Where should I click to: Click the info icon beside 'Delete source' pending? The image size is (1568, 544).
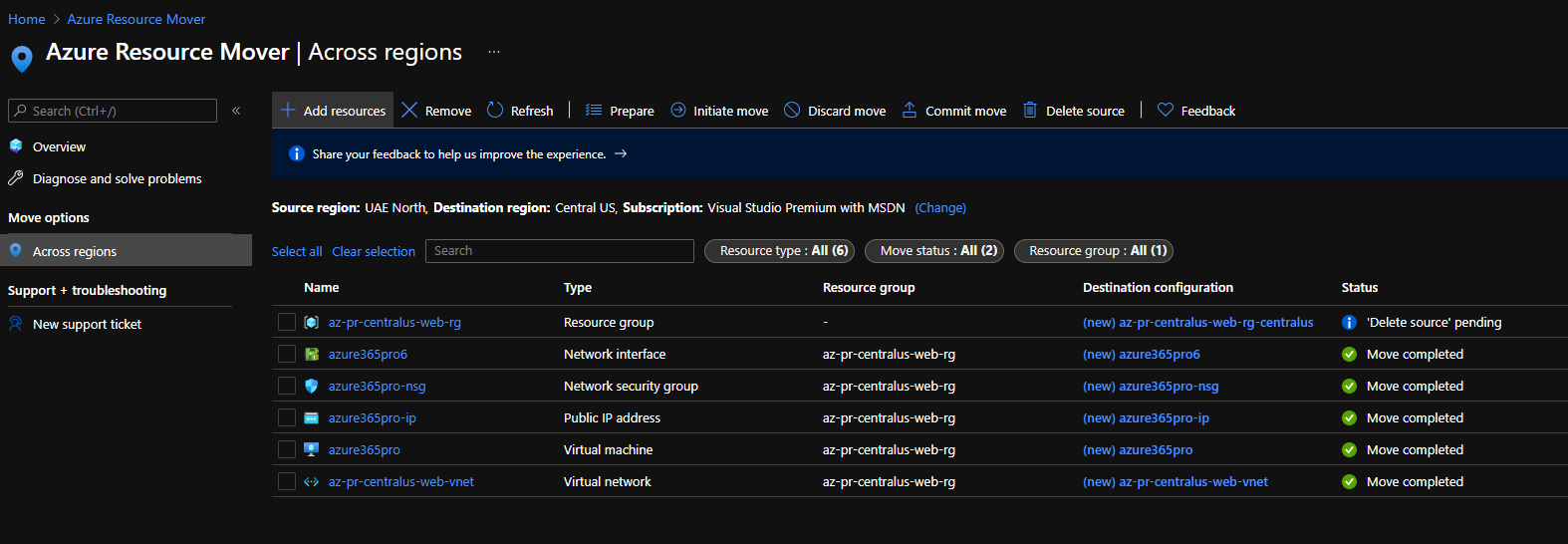click(x=1349, y=323)
